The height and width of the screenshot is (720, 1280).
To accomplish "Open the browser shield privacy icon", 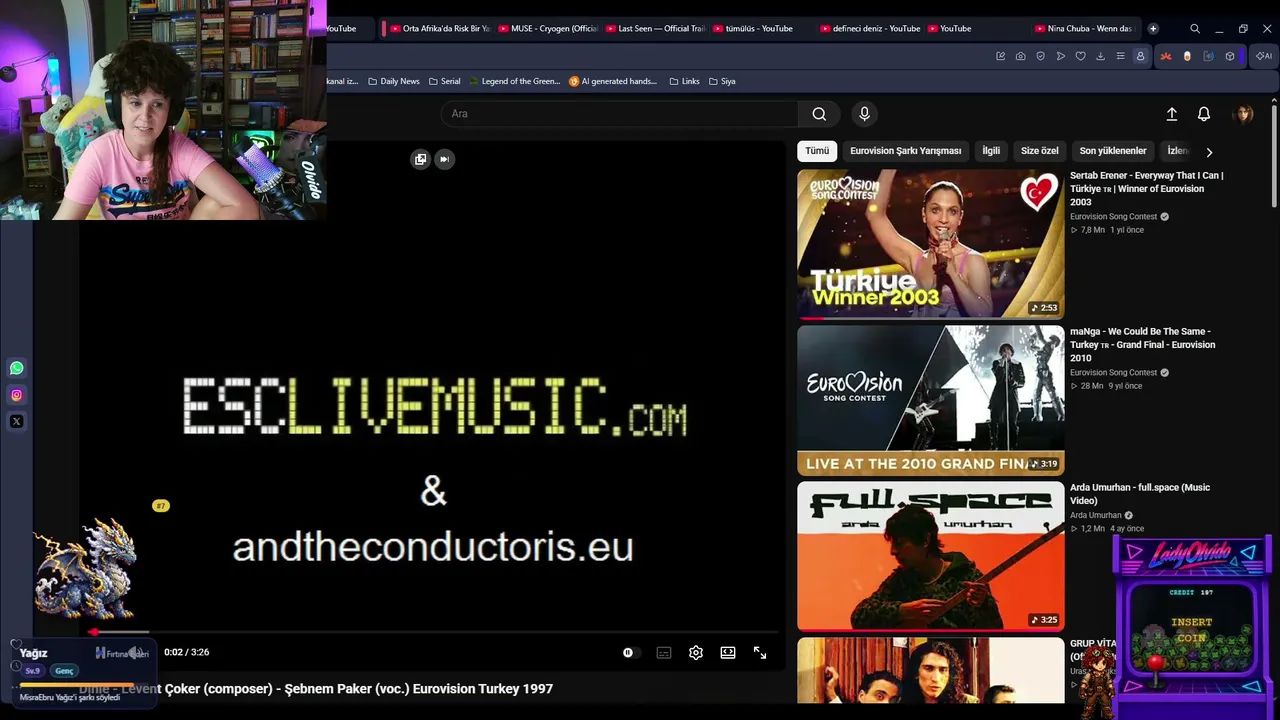I will (1040, 56).
